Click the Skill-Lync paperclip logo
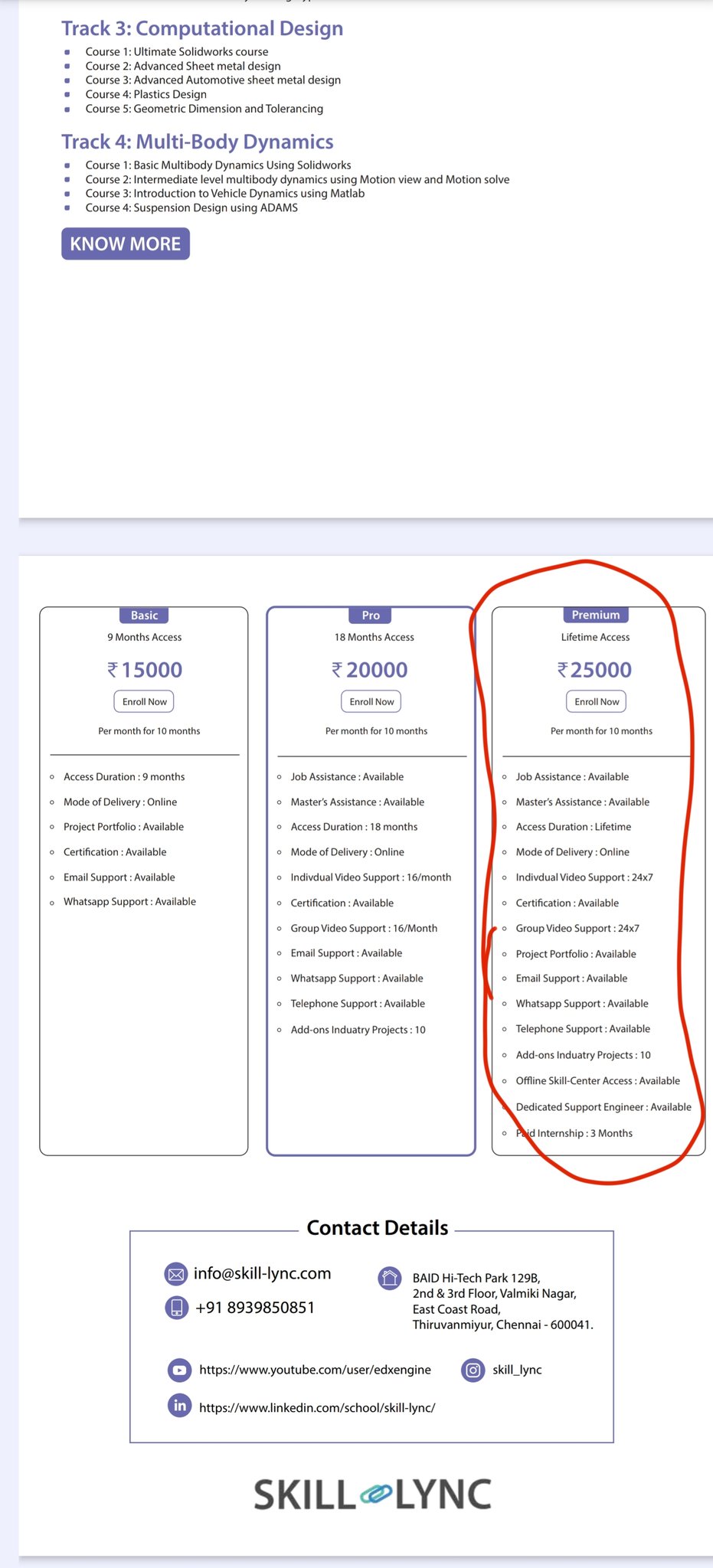Screen dimensions: 713x1568 click(375, 1494)
